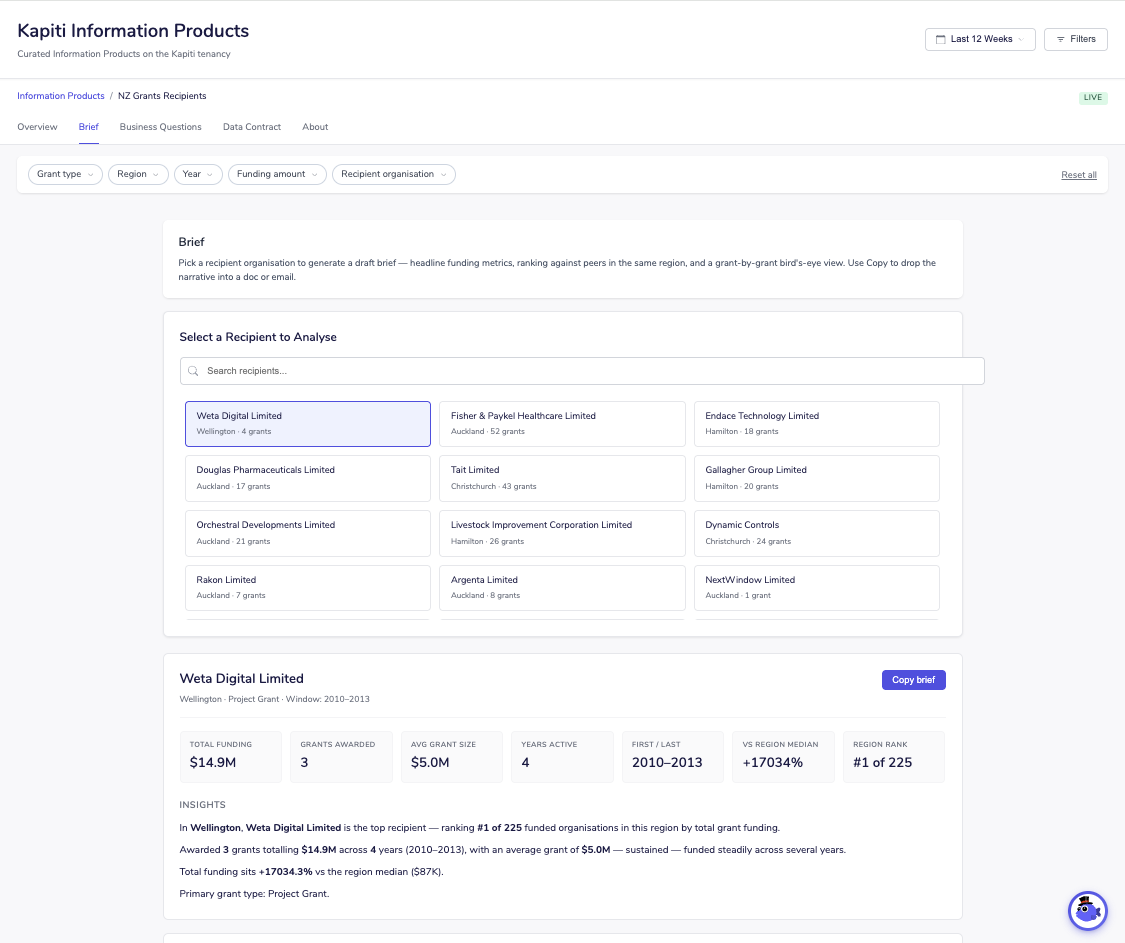
Task: Select Fisher & Paykel Healthcare Limited card
Action: point(562,424)
